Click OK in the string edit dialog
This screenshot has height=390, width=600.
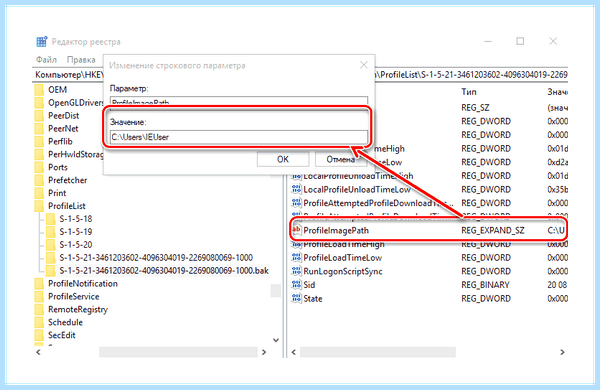pos(283,159)
